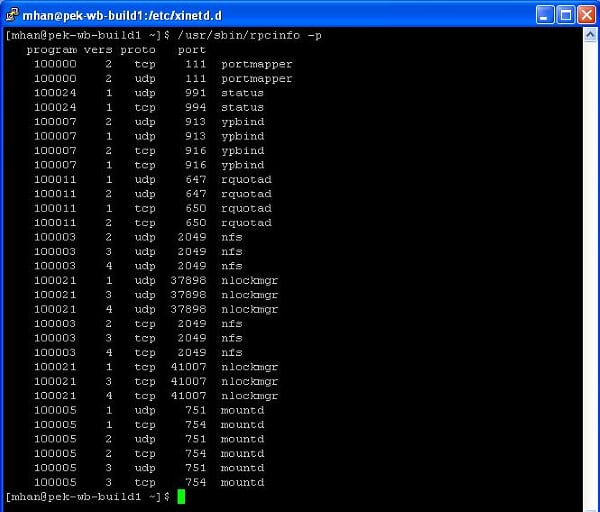Click the scrollbar up arrow

[590, 35]
